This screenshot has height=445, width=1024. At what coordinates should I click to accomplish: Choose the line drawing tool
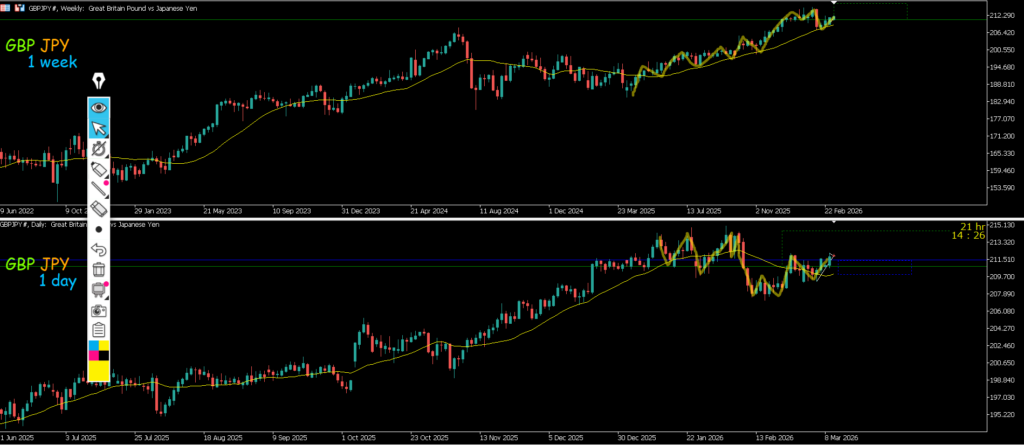99,189
